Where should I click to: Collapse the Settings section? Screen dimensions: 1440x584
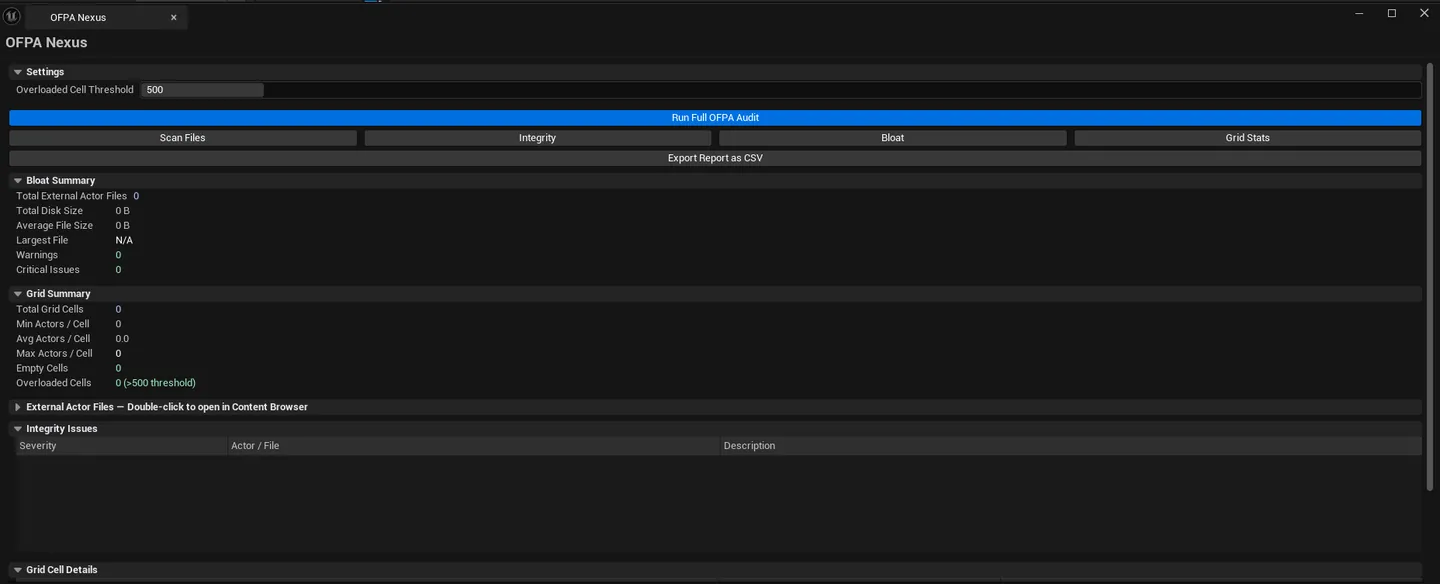pyautogui.click(x=18, y=72)
